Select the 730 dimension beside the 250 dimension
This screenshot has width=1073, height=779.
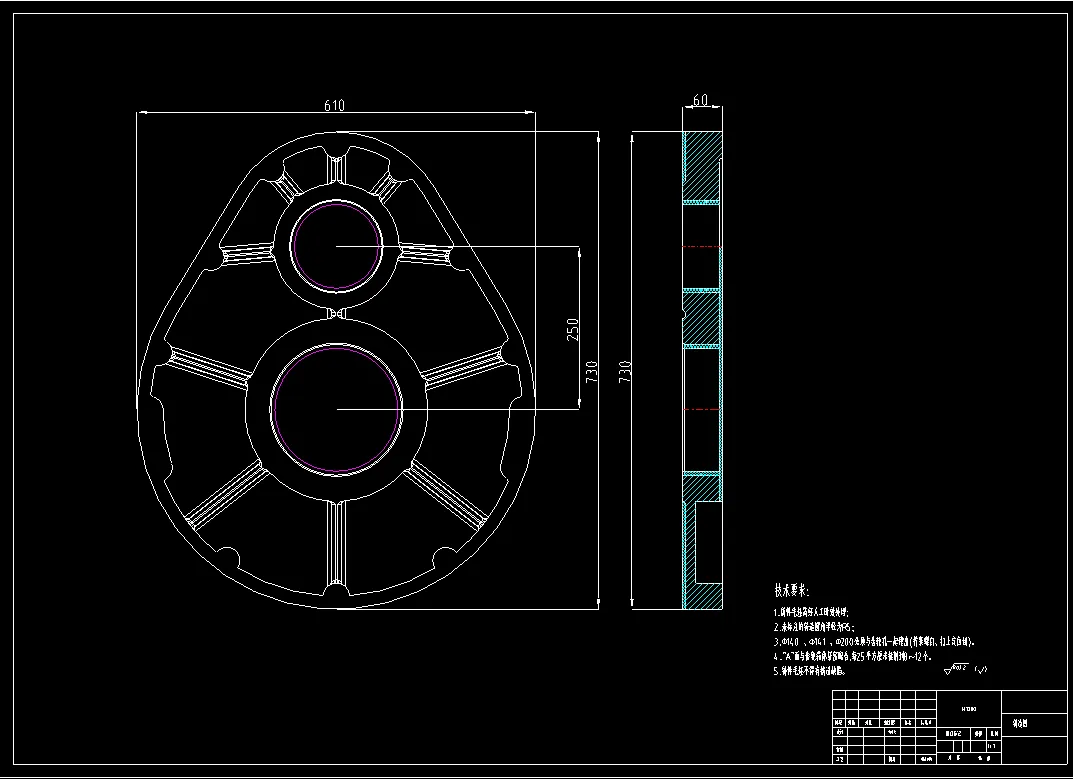[x=592, y=372]
